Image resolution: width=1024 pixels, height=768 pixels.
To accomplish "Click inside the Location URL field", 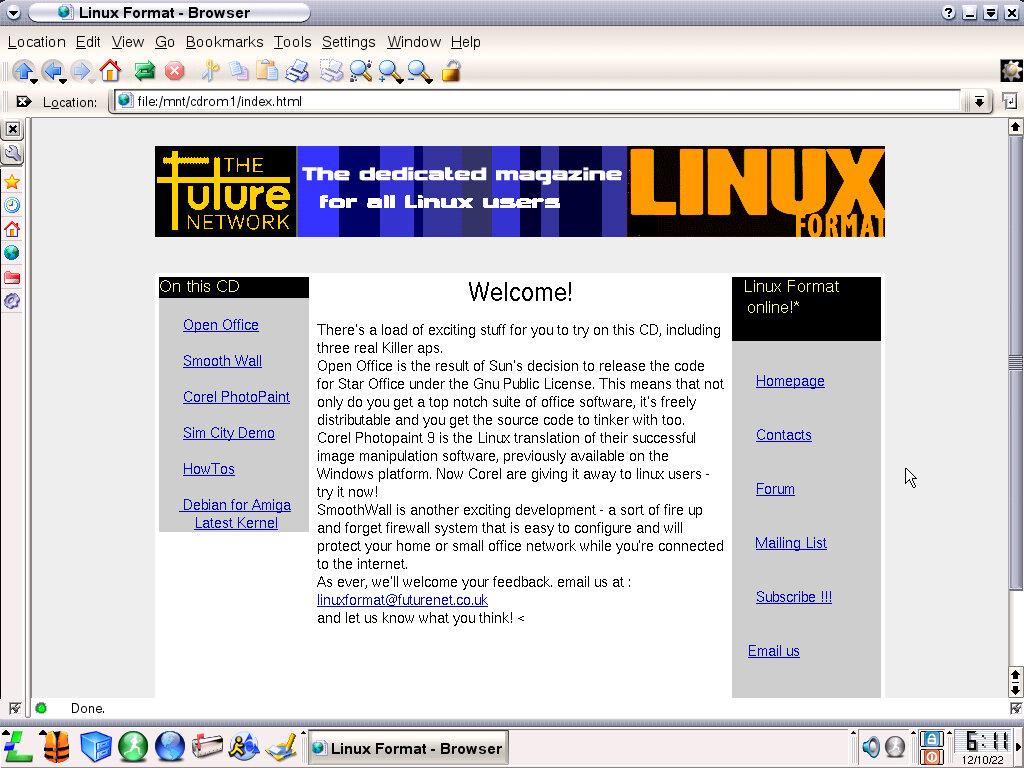I will (x=540, y=101).
